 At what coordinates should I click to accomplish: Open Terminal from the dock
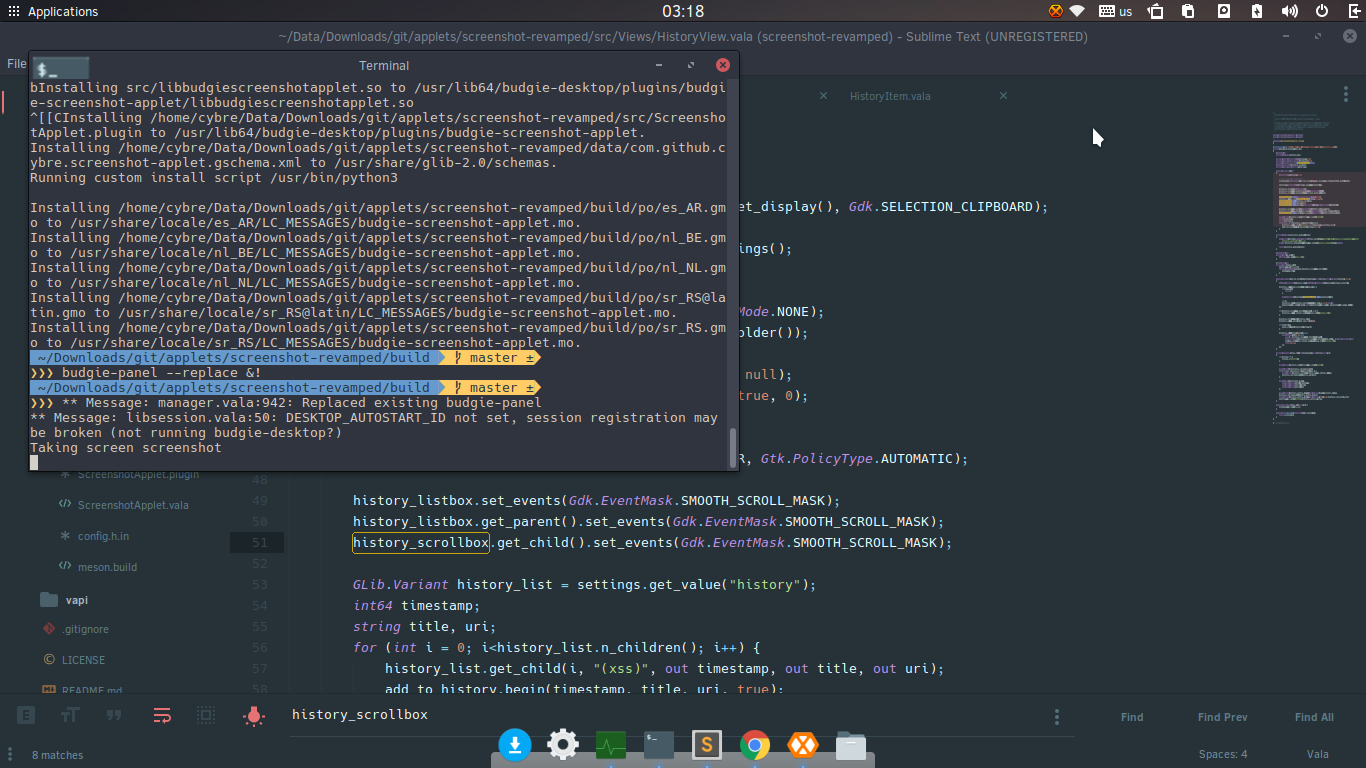pos(659,744)
